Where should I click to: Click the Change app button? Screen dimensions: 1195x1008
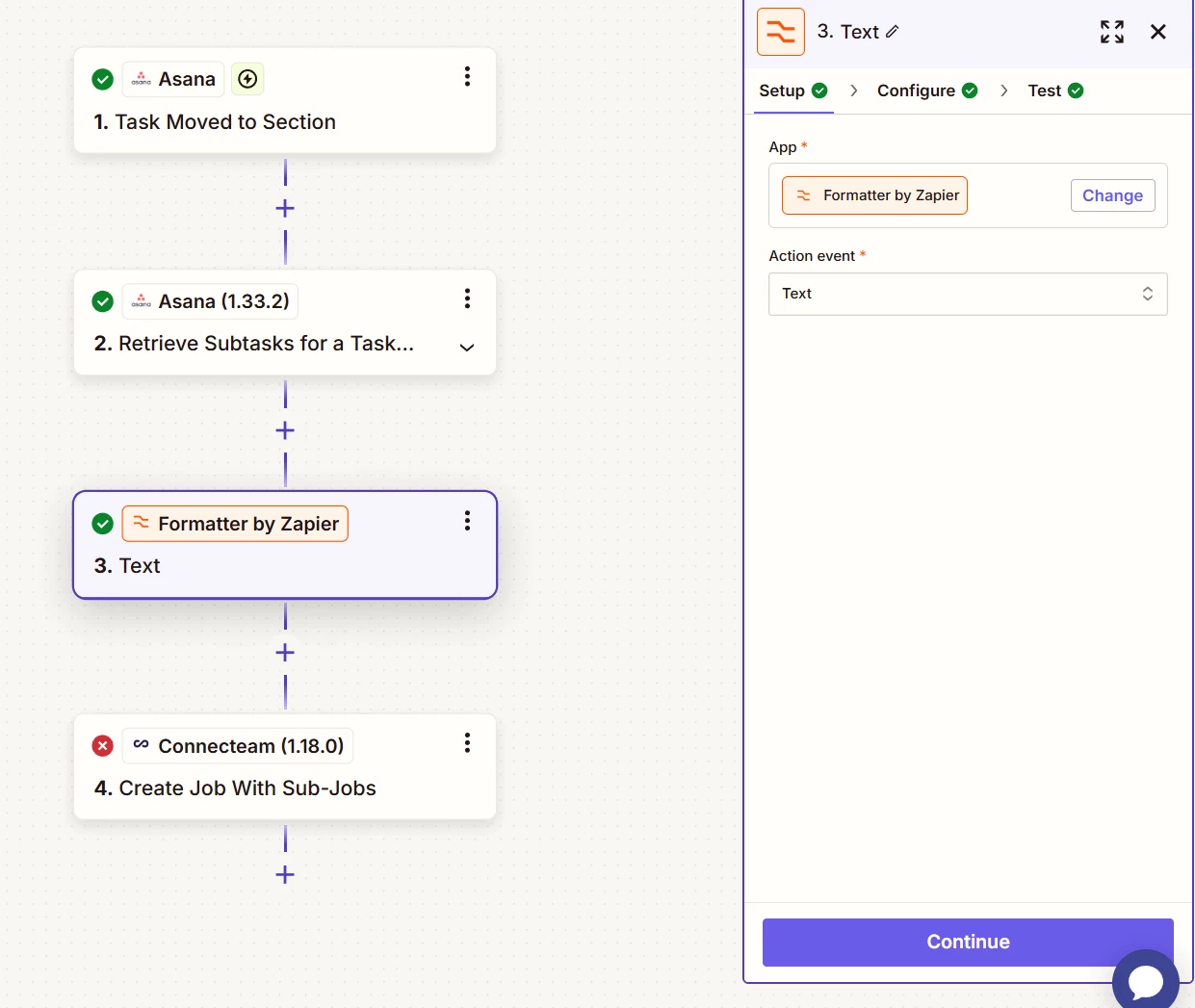point(1112,195)
